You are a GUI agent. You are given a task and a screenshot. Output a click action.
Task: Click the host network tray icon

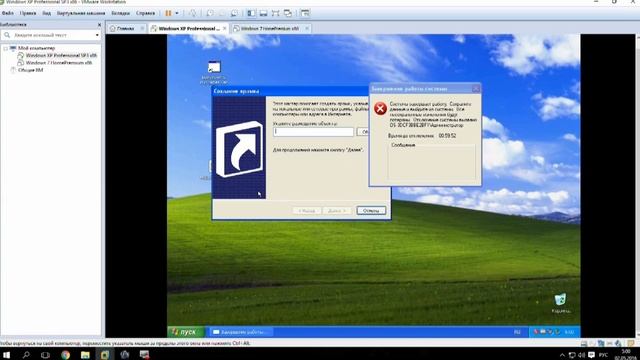coord(572,355)
